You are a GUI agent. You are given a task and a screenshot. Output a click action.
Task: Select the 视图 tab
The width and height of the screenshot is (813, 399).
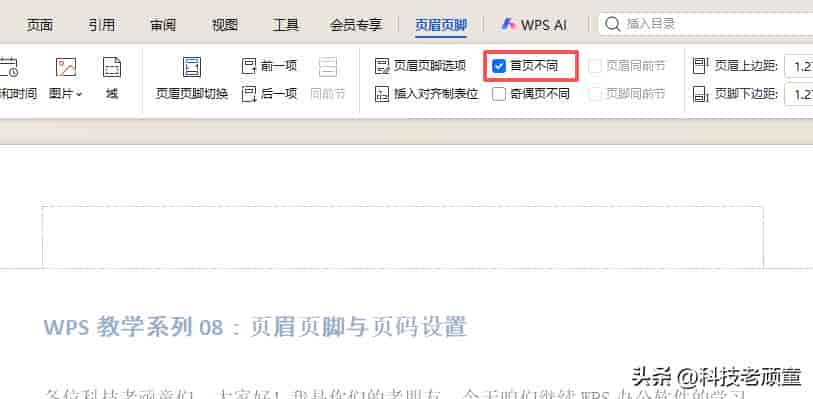tap(225, 24)
